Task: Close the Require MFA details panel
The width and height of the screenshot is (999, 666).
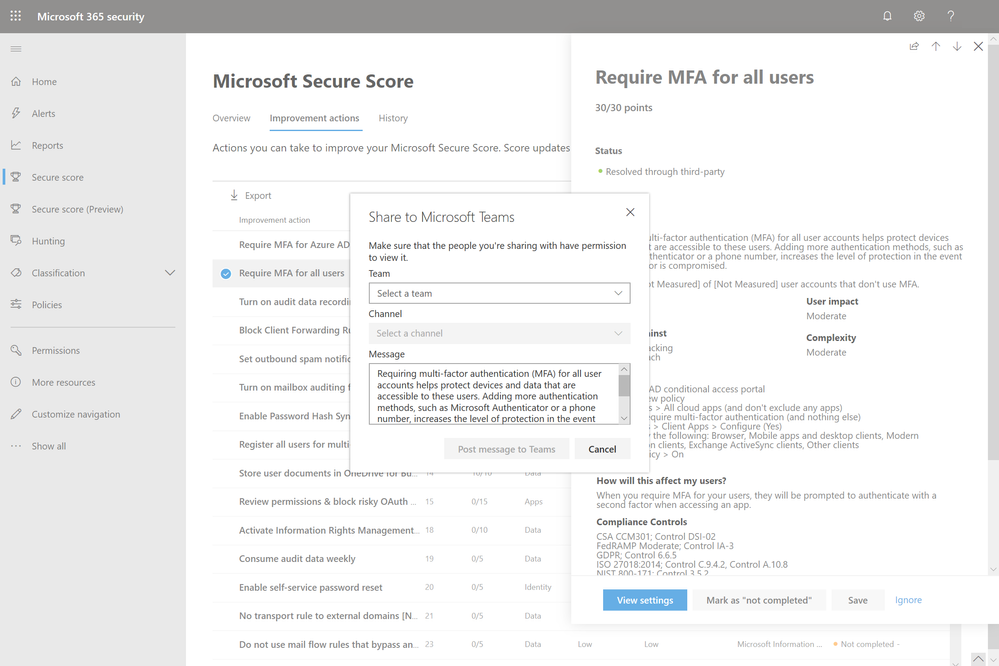Action: pos(979,47)
